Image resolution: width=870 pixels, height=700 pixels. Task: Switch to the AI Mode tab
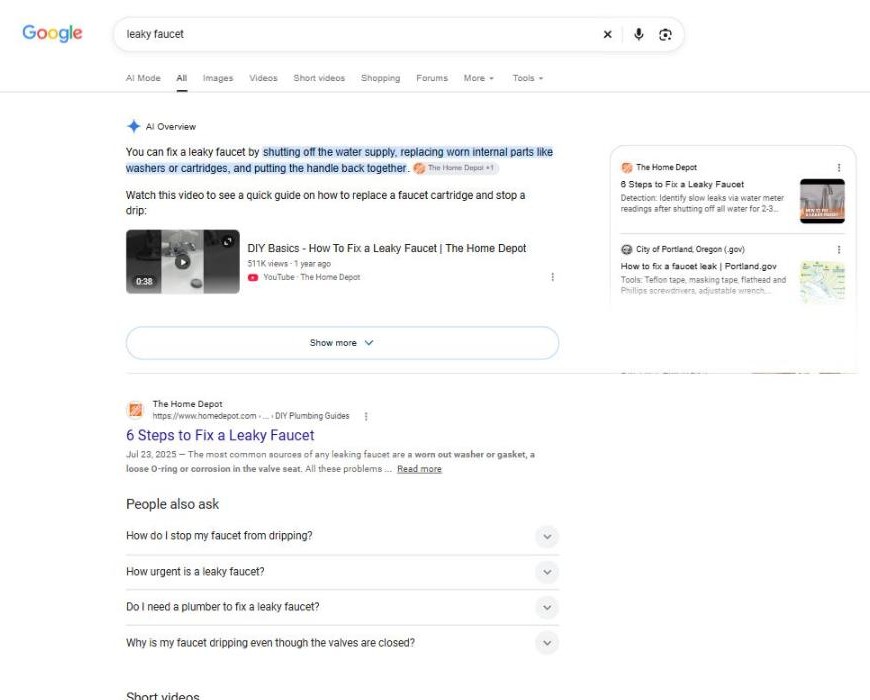point(143,78)
